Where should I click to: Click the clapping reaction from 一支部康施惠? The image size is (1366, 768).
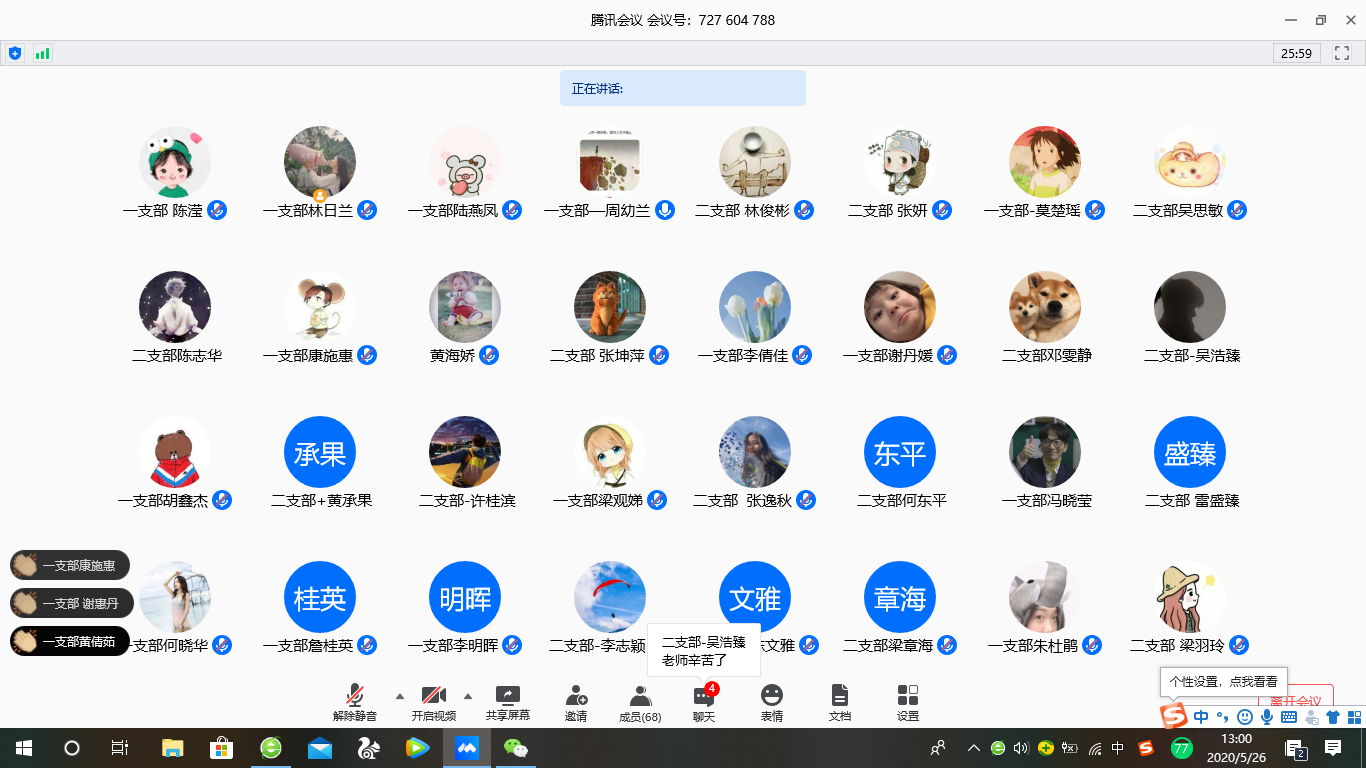[x=70, y=565]
